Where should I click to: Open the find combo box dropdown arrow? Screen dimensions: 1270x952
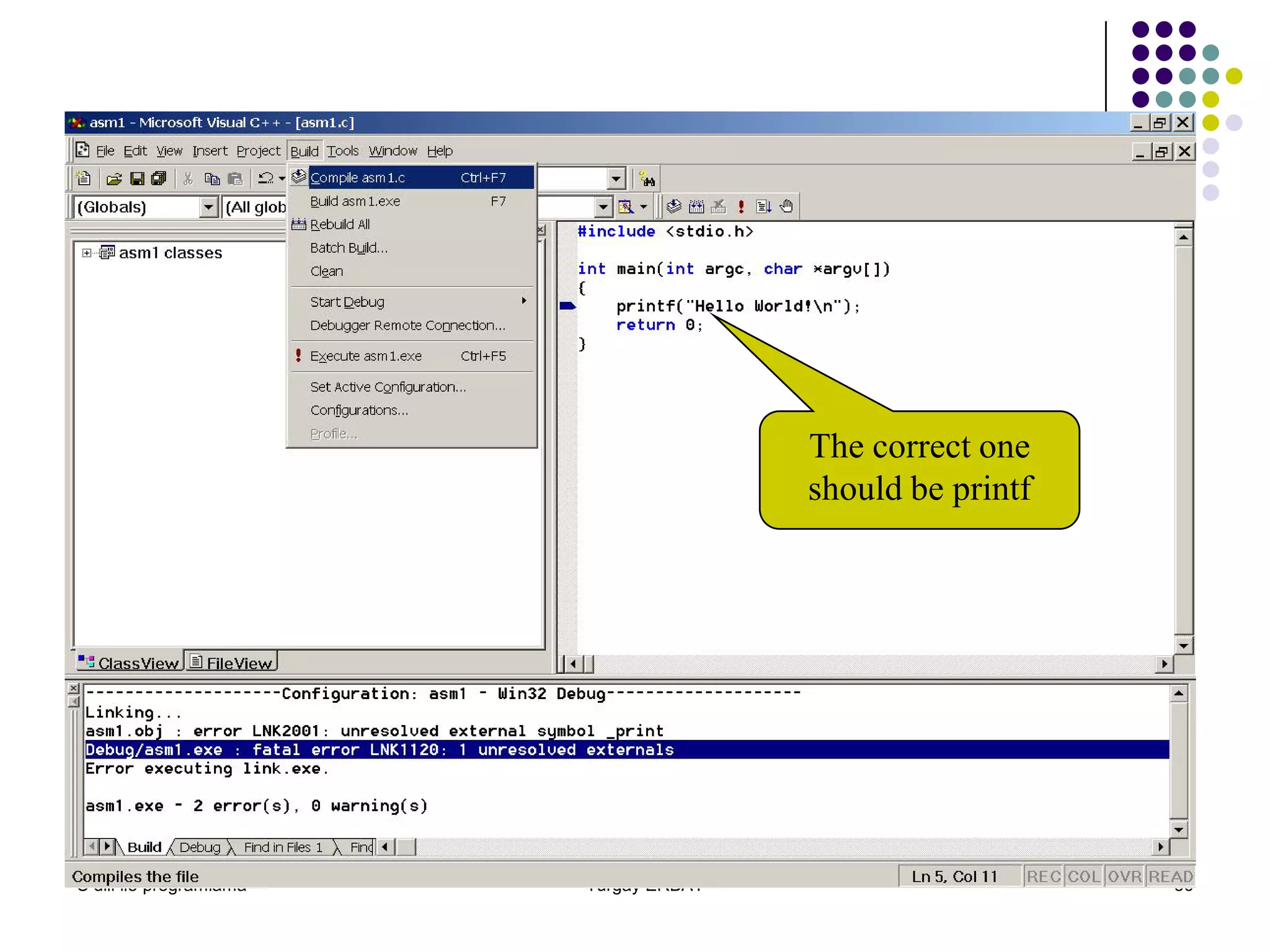[x=615, y=180]
